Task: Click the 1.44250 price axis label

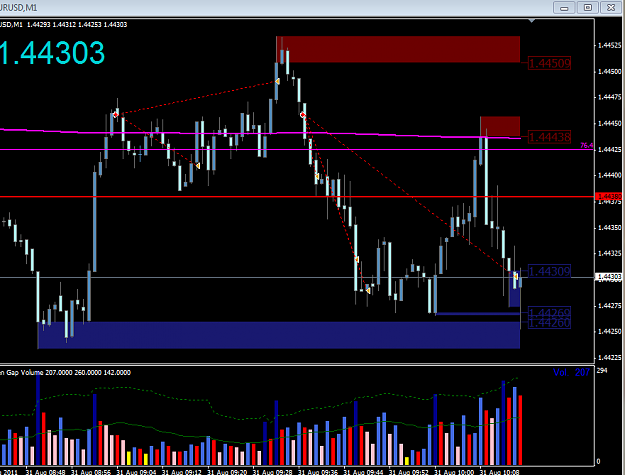Action: (609, 332)
